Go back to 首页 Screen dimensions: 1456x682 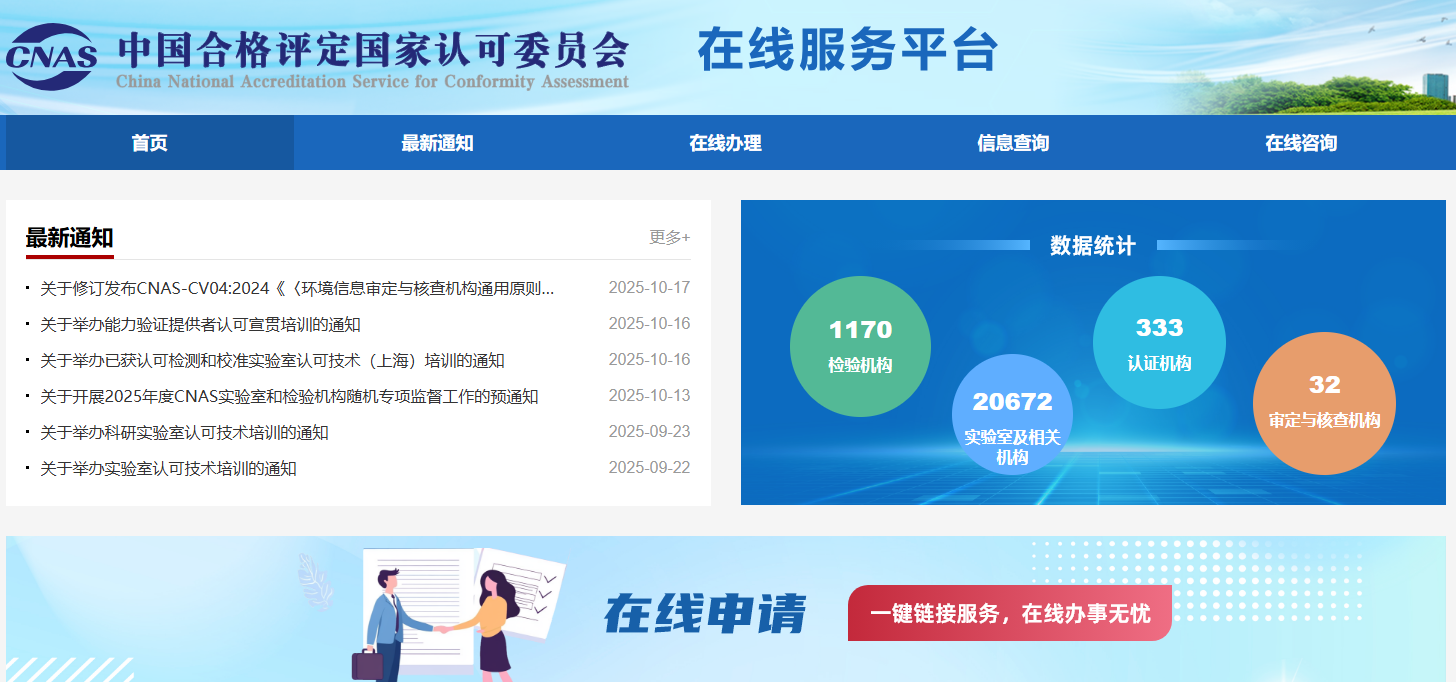point(148,142)
